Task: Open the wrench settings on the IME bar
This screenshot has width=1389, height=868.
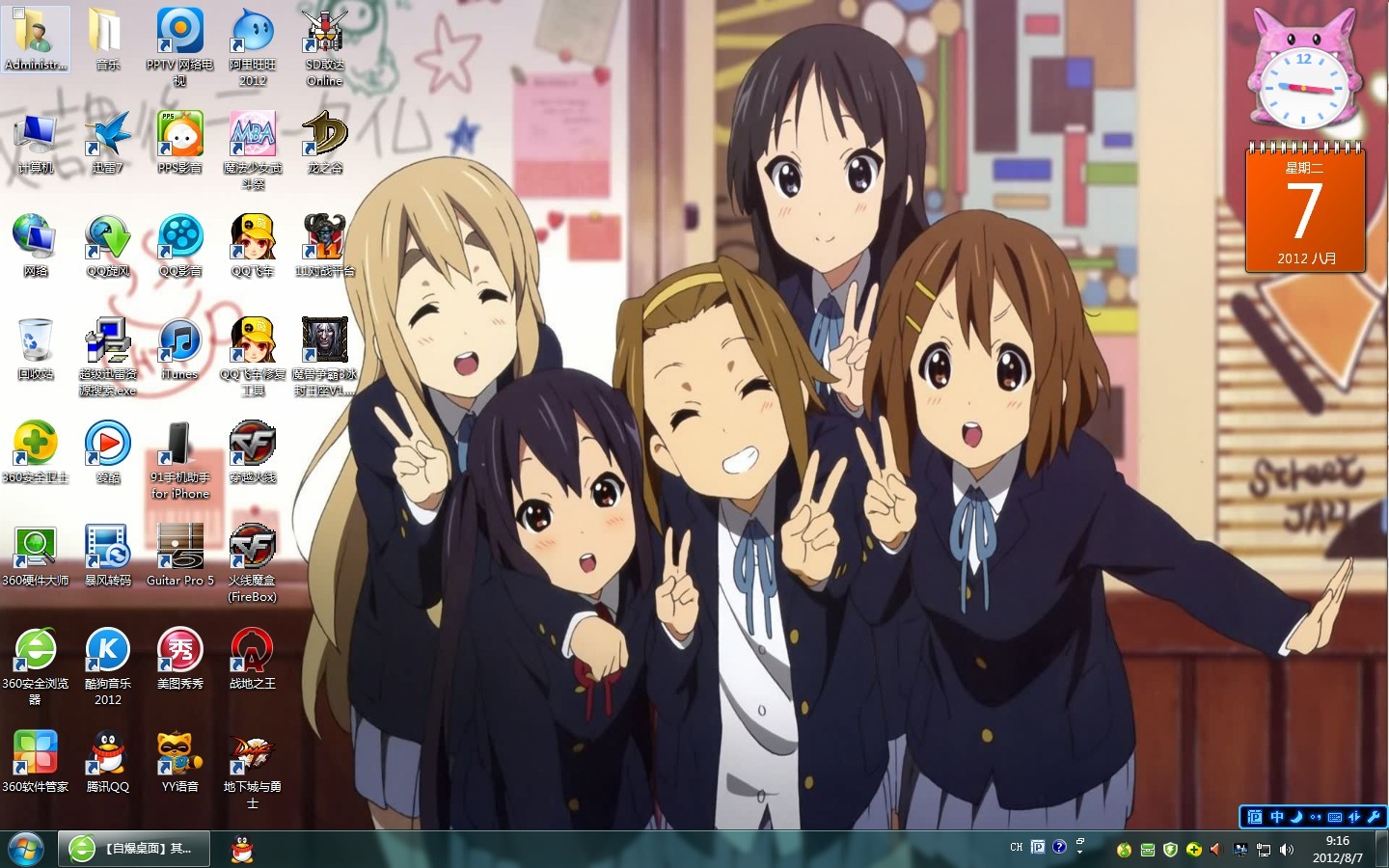Action: pyautogui.click(x=1374, y=817)
